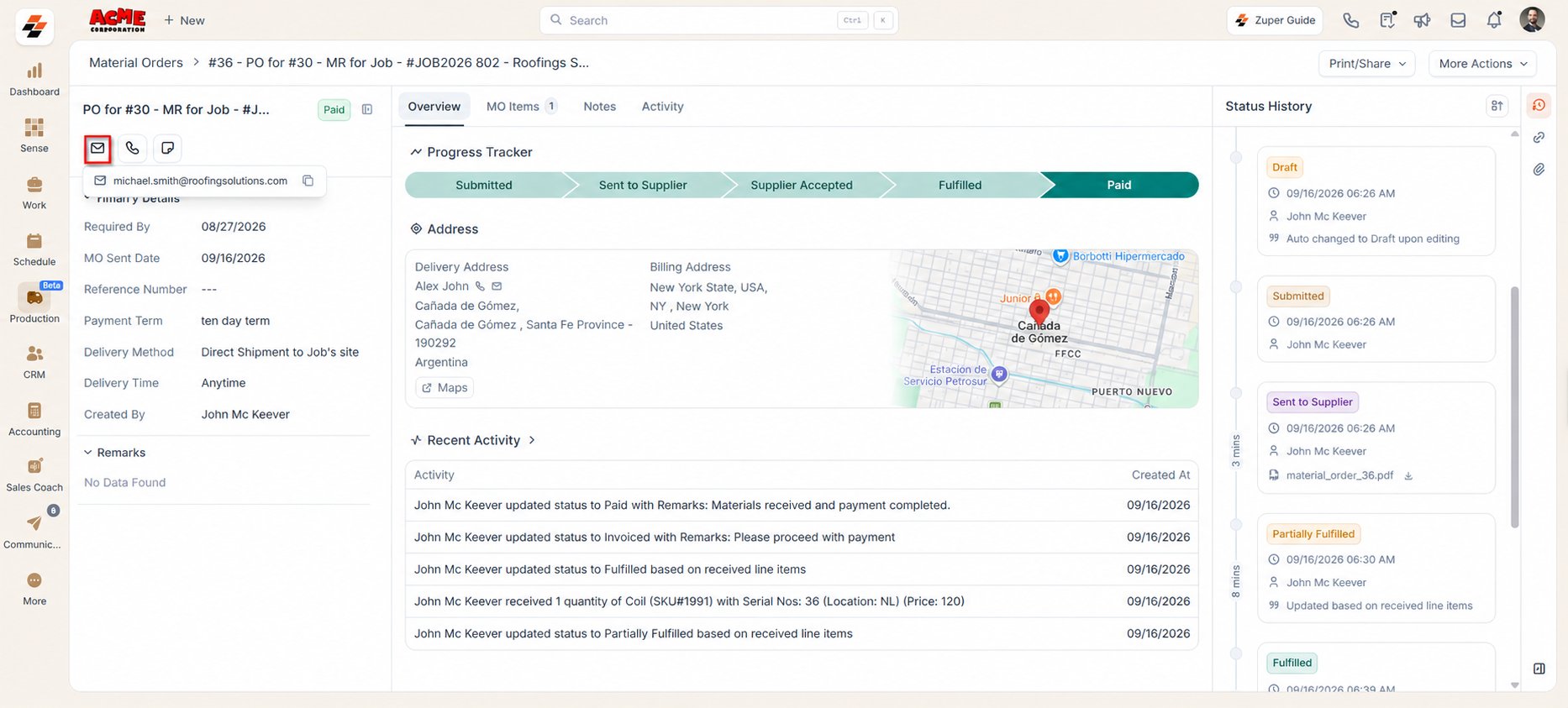Screen dimensions: 1568x708
Task: Open Production beta module
Action: [34, 303]
